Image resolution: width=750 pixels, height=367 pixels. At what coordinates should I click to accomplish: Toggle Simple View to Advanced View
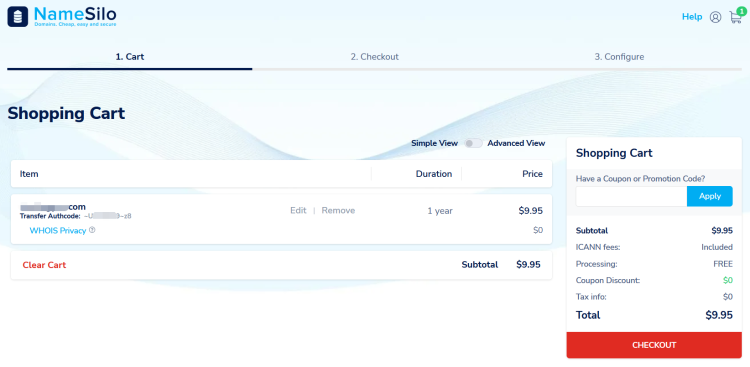point(473,143)
